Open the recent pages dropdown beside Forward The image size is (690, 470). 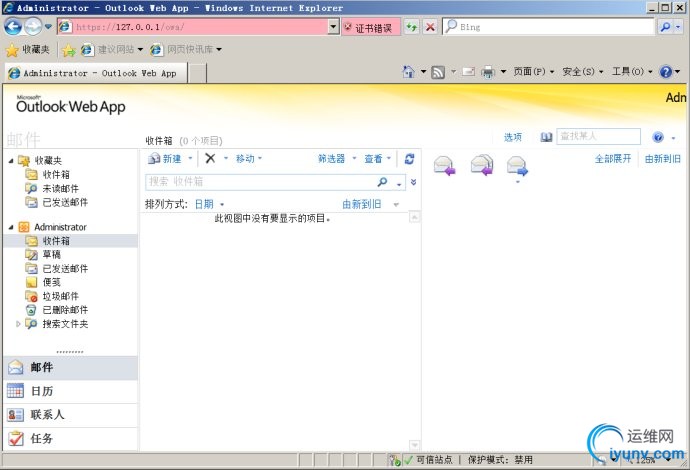48,27
